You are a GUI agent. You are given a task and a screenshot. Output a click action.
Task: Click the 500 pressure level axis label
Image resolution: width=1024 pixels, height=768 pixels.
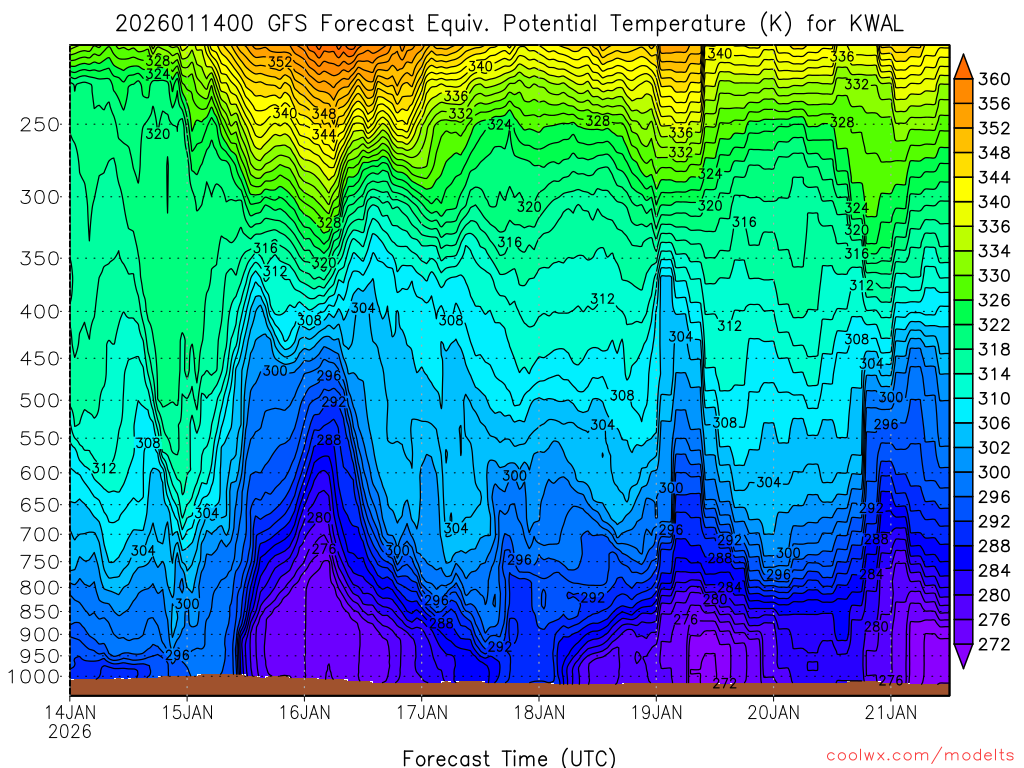click(40, 400)
